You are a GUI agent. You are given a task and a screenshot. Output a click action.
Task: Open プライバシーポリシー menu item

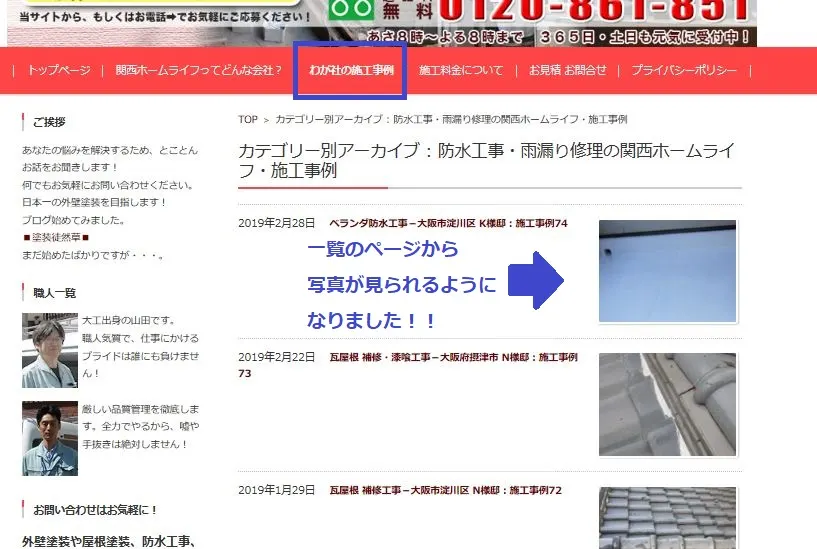pyautogui.click(x=684, y=70)
